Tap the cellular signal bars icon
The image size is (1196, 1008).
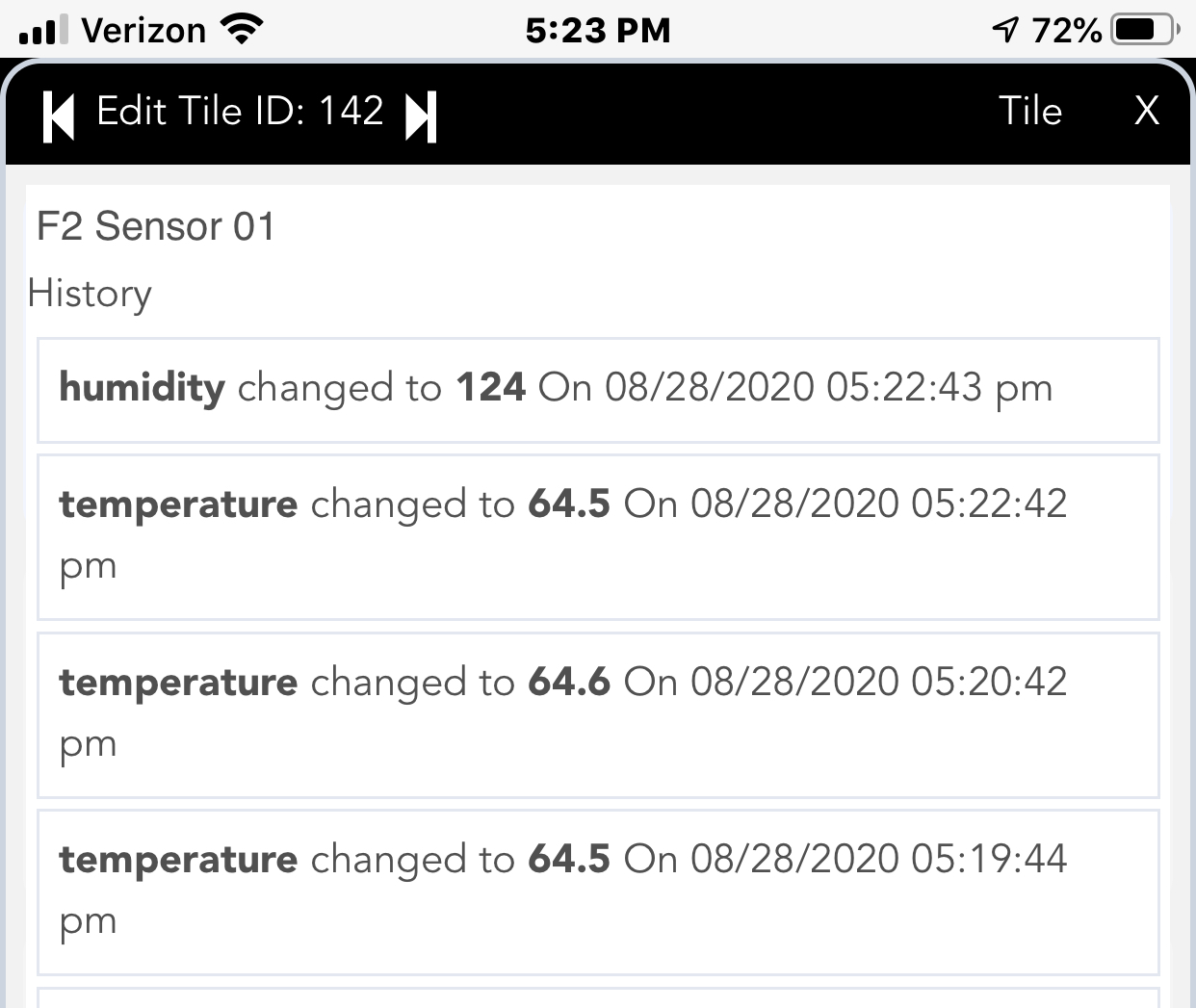[x=42, y=30]
